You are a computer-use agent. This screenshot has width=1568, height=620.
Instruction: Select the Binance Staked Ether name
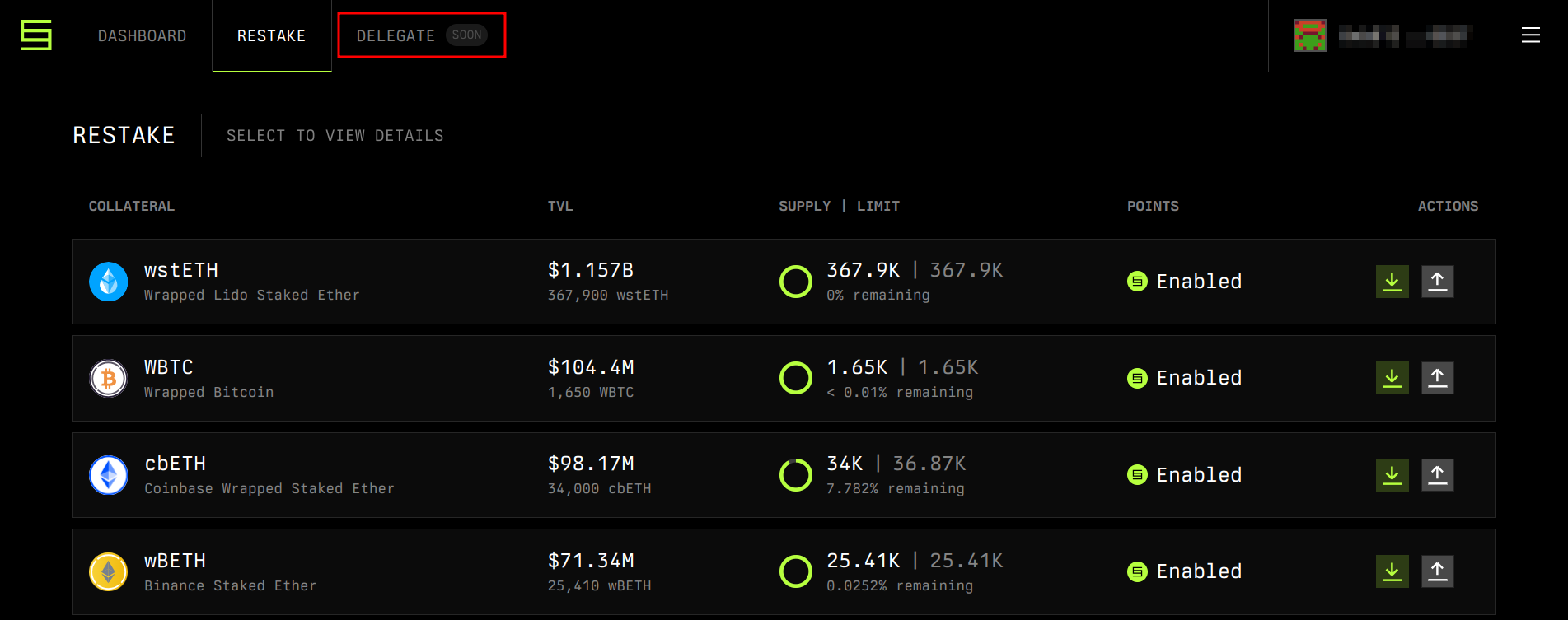point(231,585)
